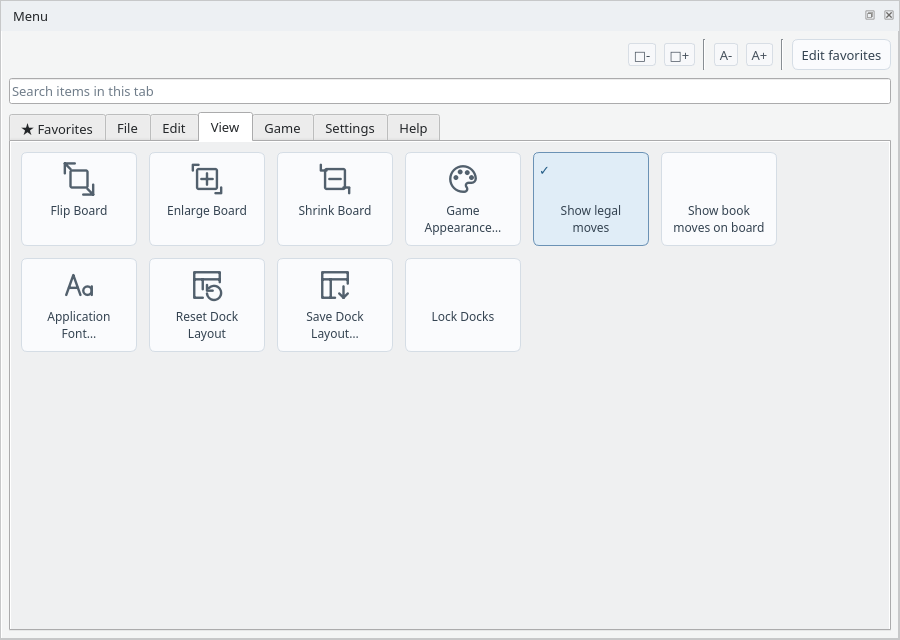900x640 pixels.
Task: Click the Edit favorites button
Action: point(841,55)
